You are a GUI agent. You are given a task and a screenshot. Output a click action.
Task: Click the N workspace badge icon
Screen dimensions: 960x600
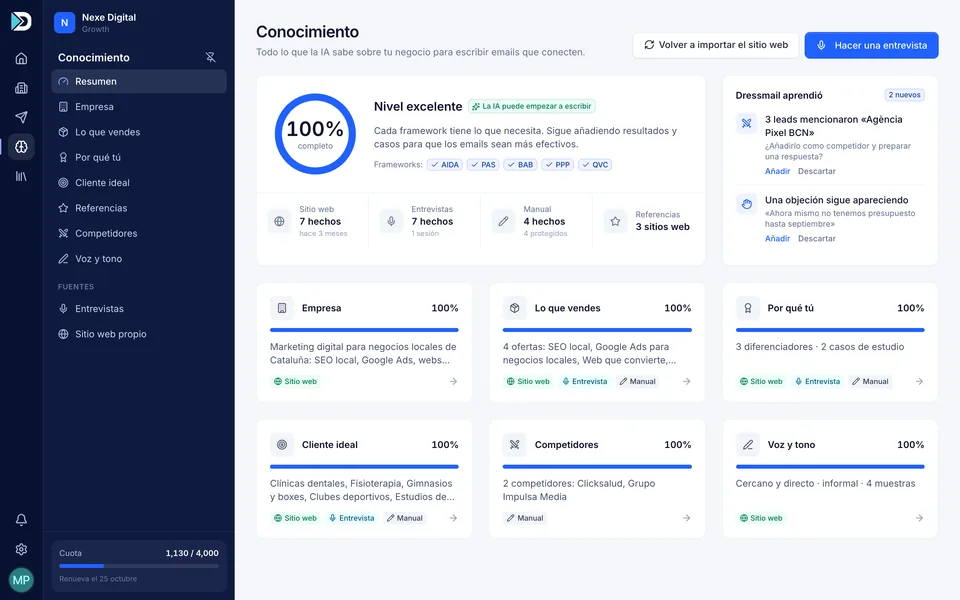click(x=64, y=23)
